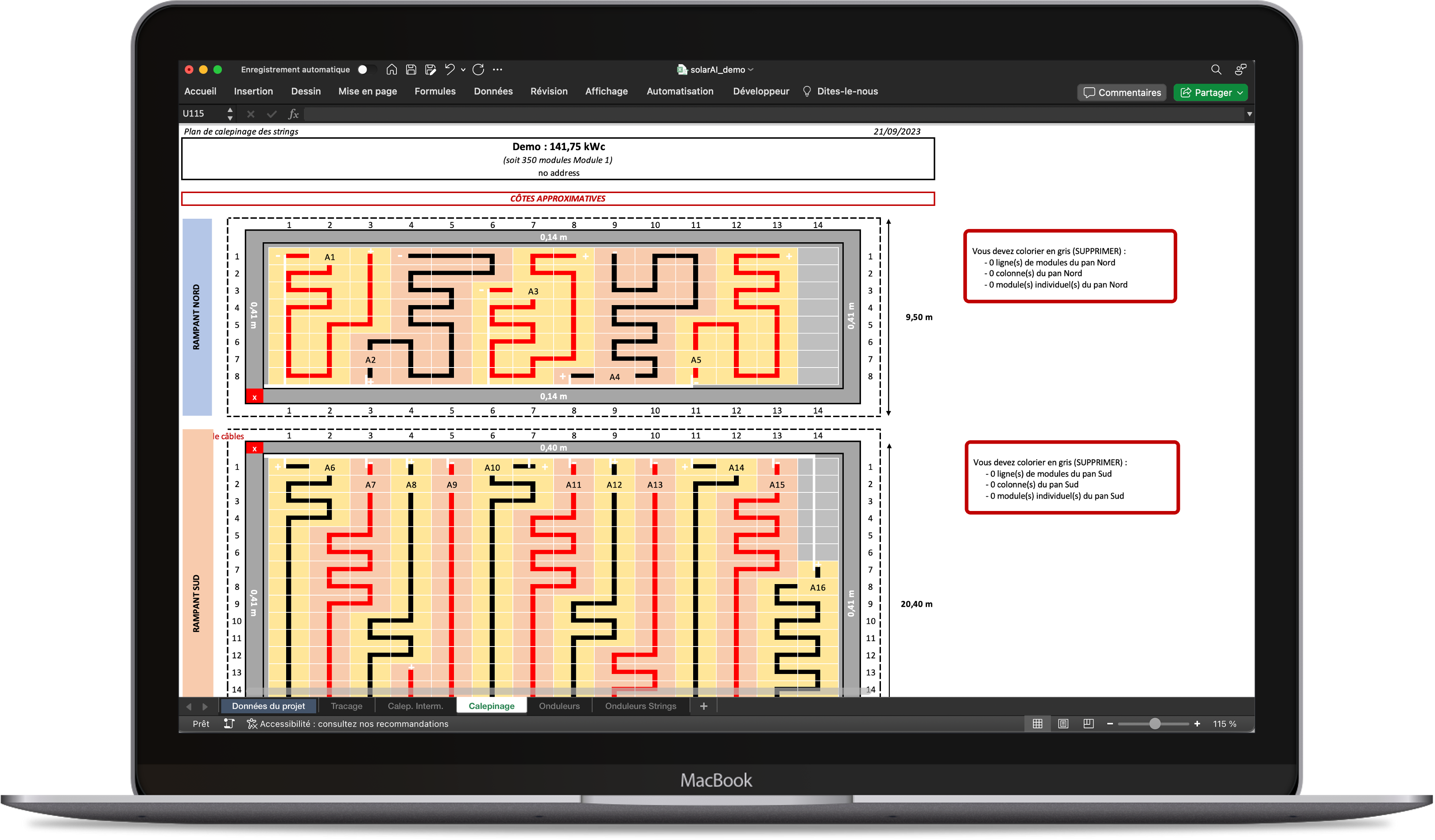Click the Redo circular arrow icon
Viewport: 1435px width, 840px height.
[x=478, y=70]
